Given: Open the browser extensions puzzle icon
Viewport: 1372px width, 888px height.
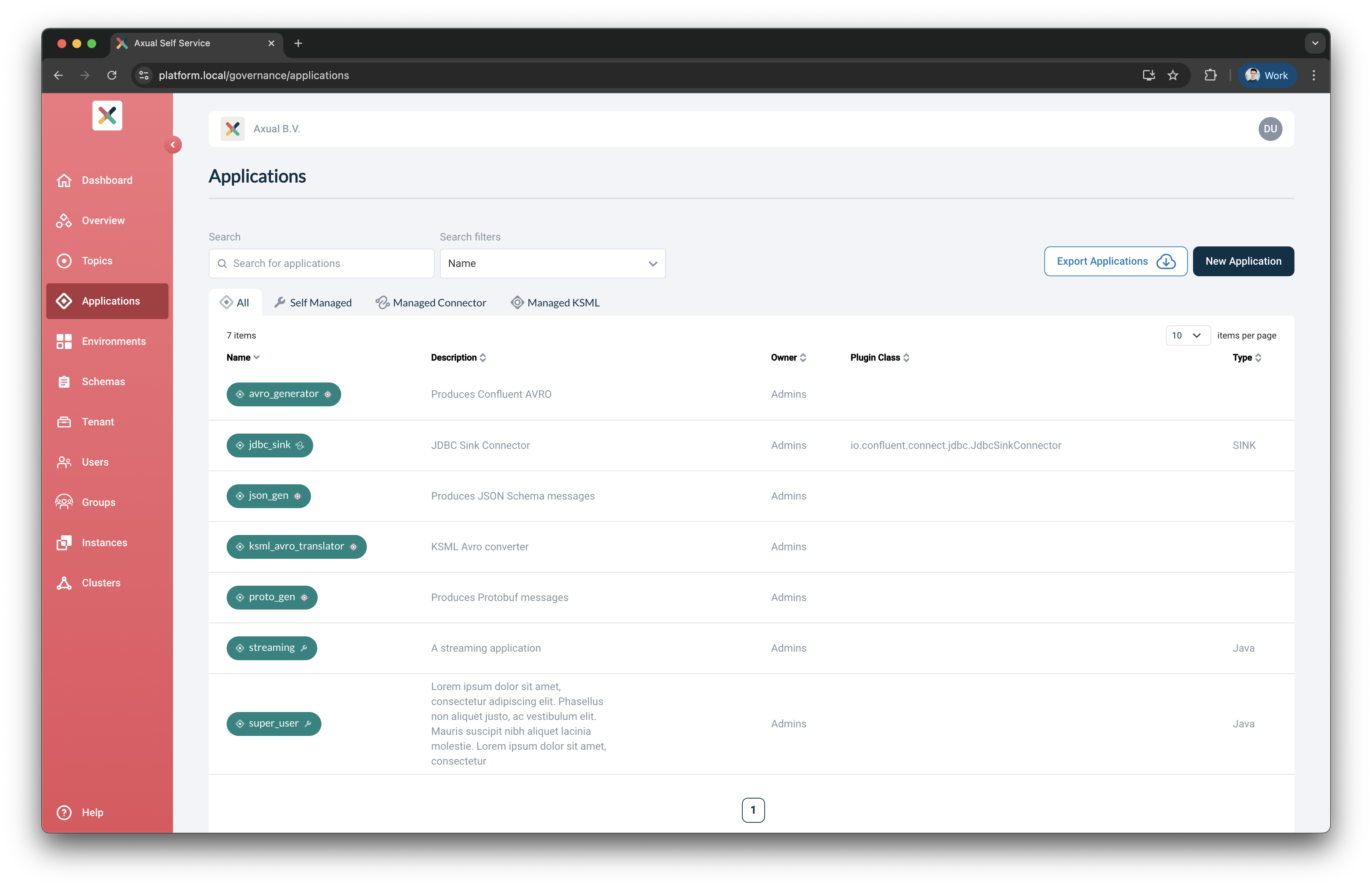Looking at the screenshot, I should click(x=1210, y=75).
